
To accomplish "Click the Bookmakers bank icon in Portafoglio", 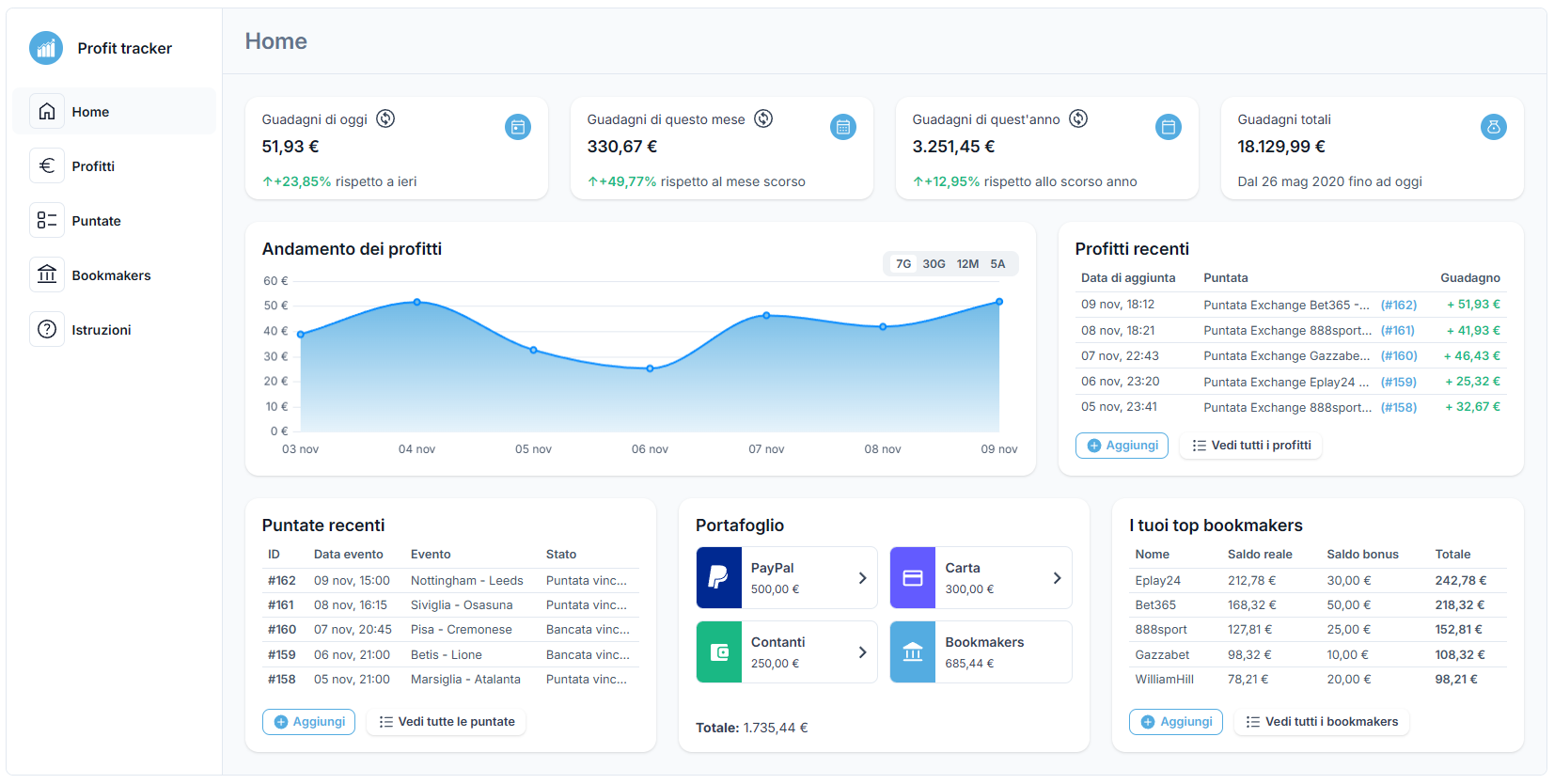I will point(913,652).
